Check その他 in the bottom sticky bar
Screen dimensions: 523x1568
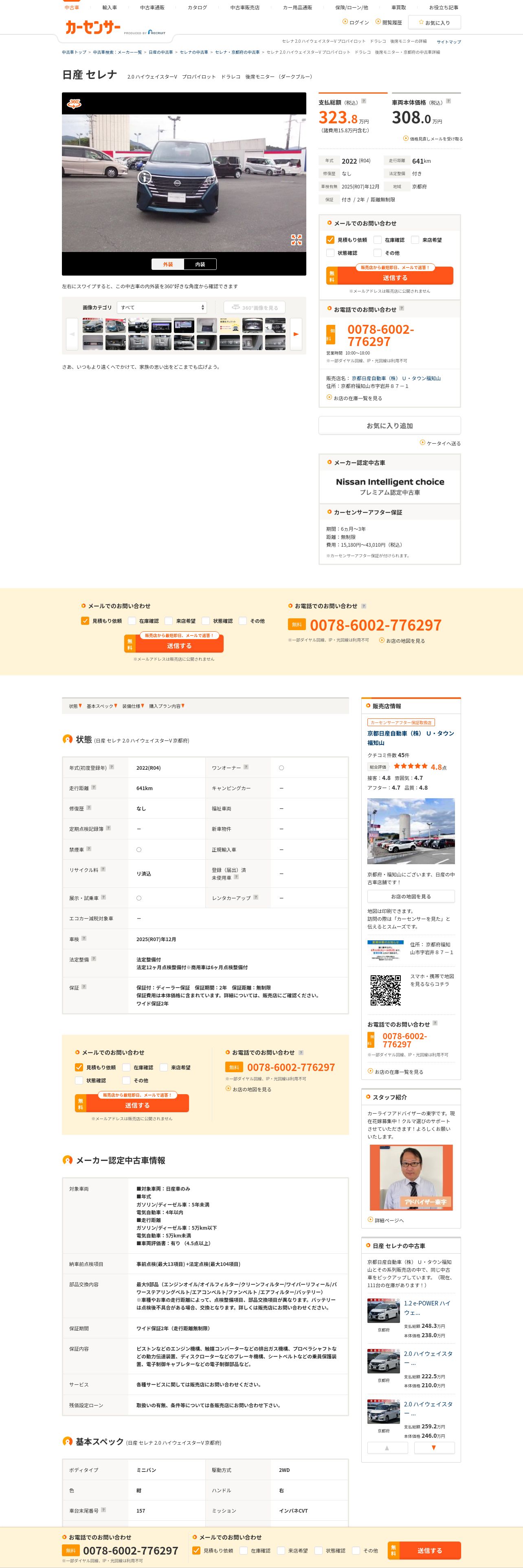coord(356,1550)
